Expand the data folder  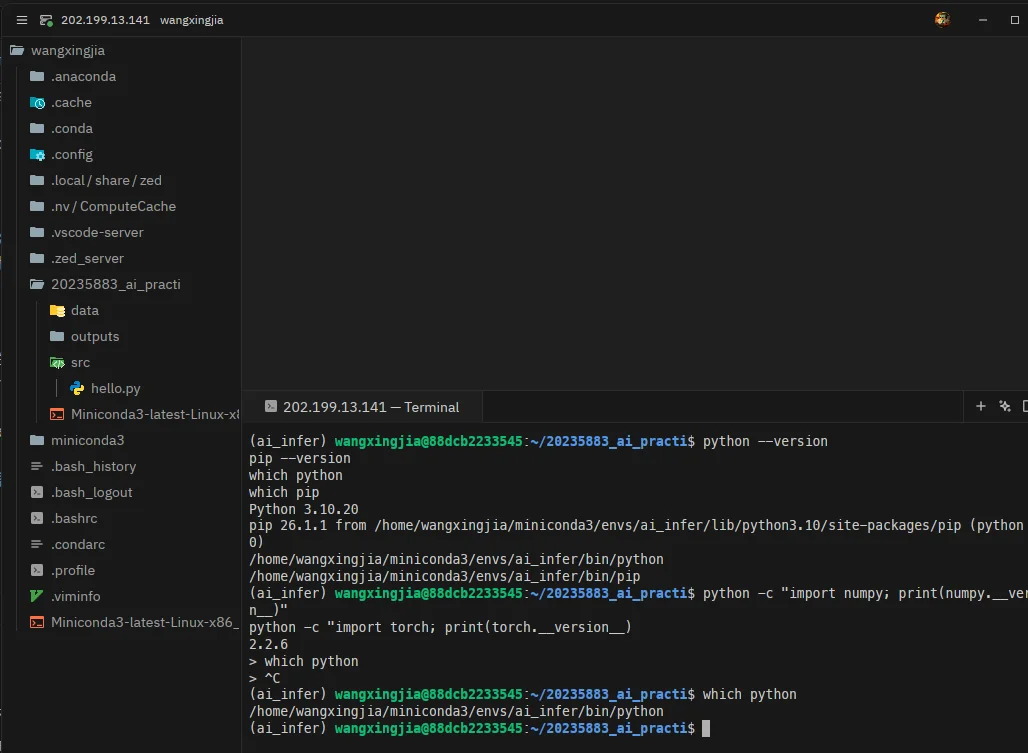[x=85, y=311]
